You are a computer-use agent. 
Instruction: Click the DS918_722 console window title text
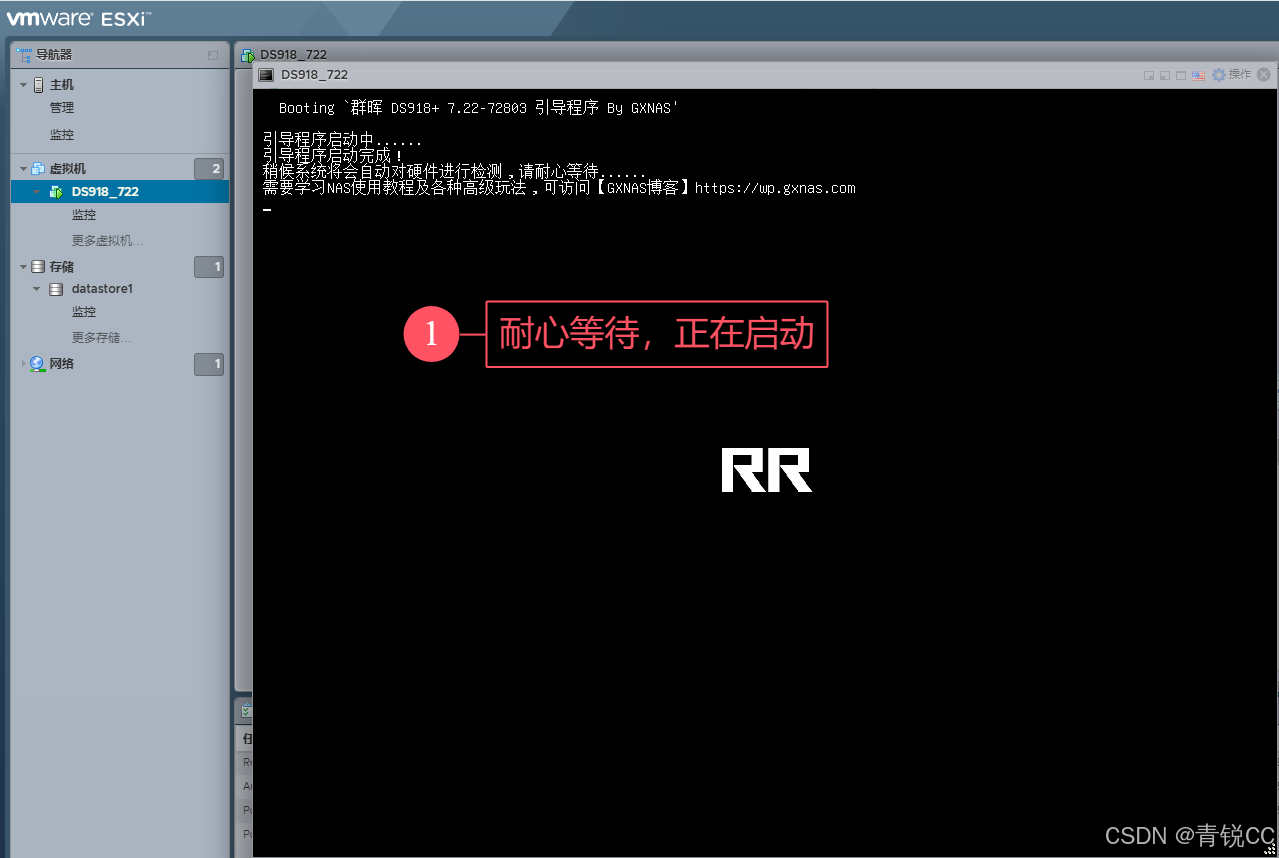314,75
